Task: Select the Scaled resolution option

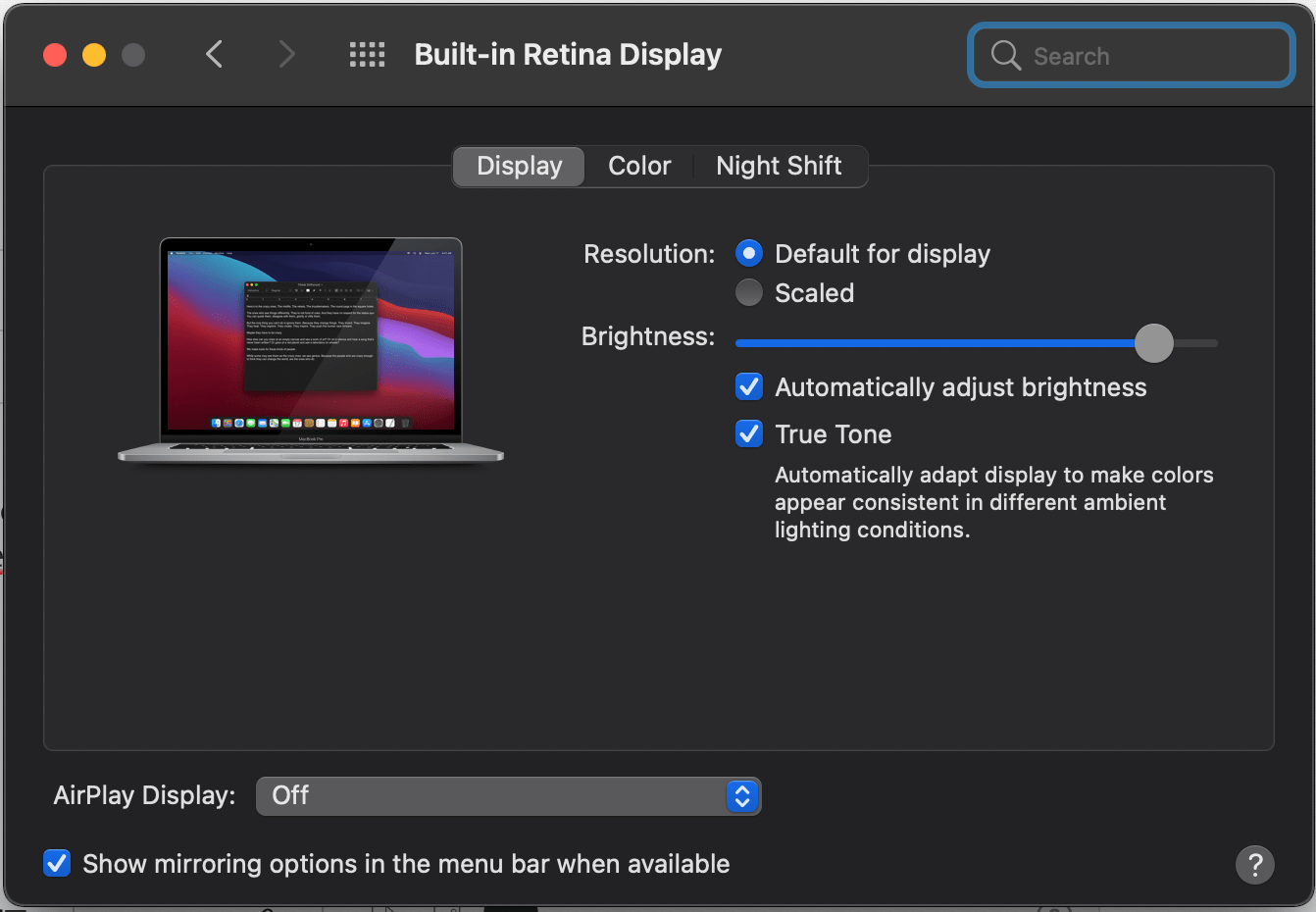Action: coord(748,292)
